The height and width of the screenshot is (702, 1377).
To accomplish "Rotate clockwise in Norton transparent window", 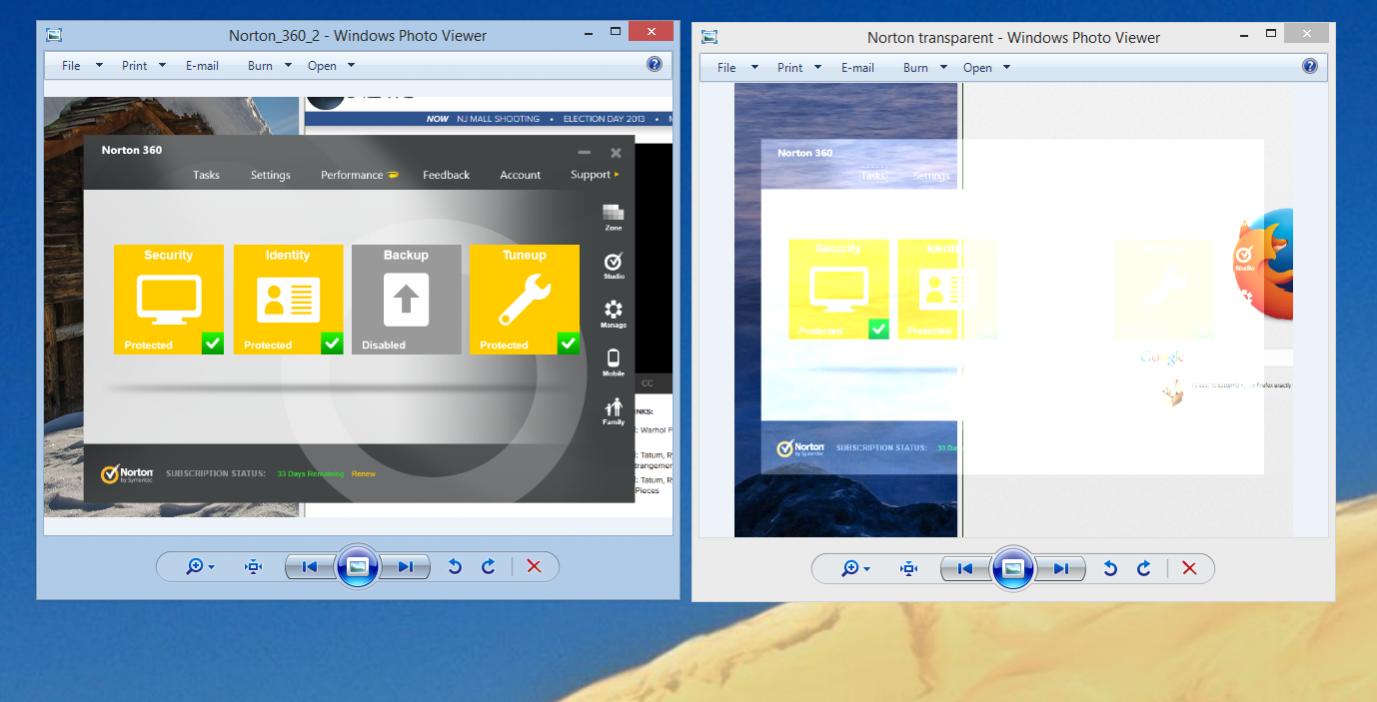I will pyautogui.click(x=1143, y=568).
